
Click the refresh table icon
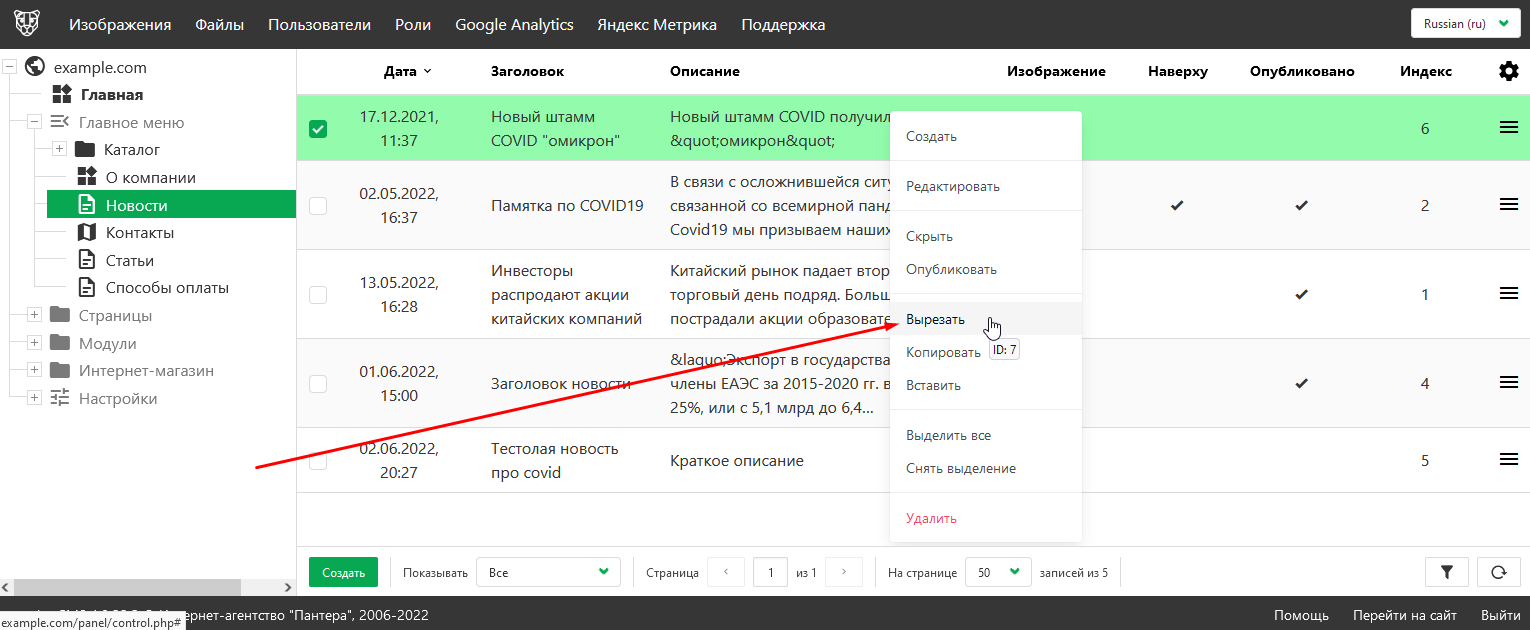(1498, 572)
